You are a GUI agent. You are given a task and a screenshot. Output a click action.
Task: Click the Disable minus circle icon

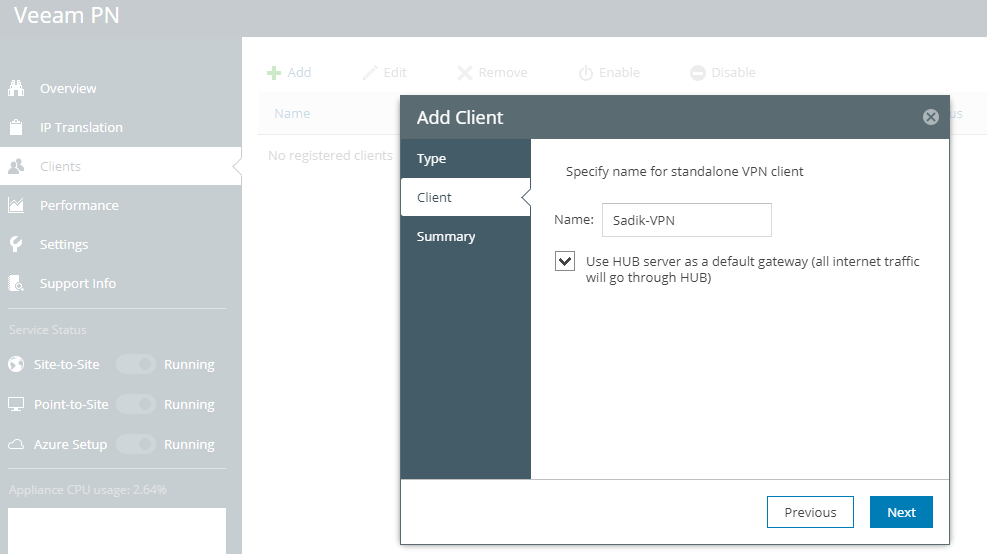coord(697,73)
